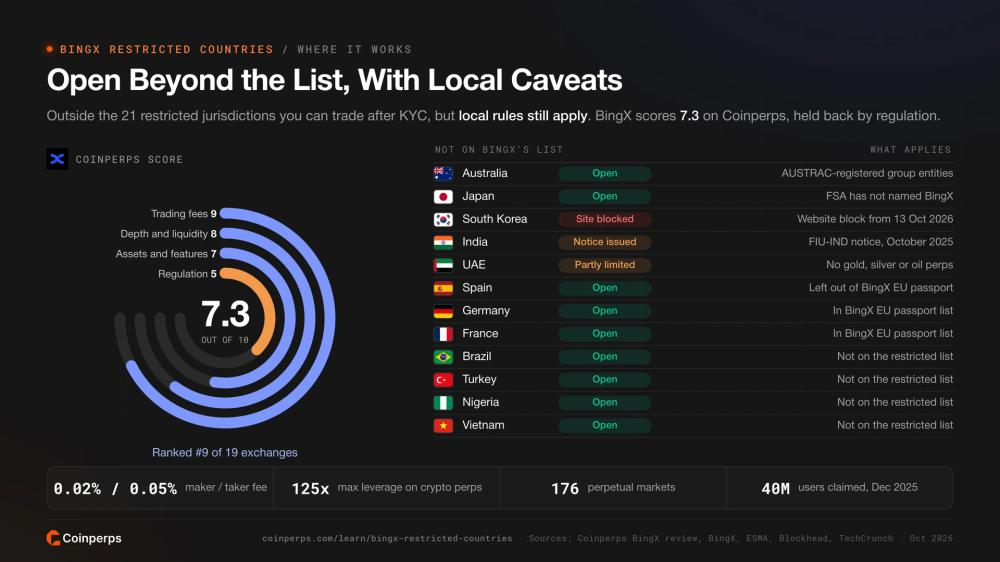Click the Sources credit line in the footer
Screen dimensions: 1000x562
[740, 538]
